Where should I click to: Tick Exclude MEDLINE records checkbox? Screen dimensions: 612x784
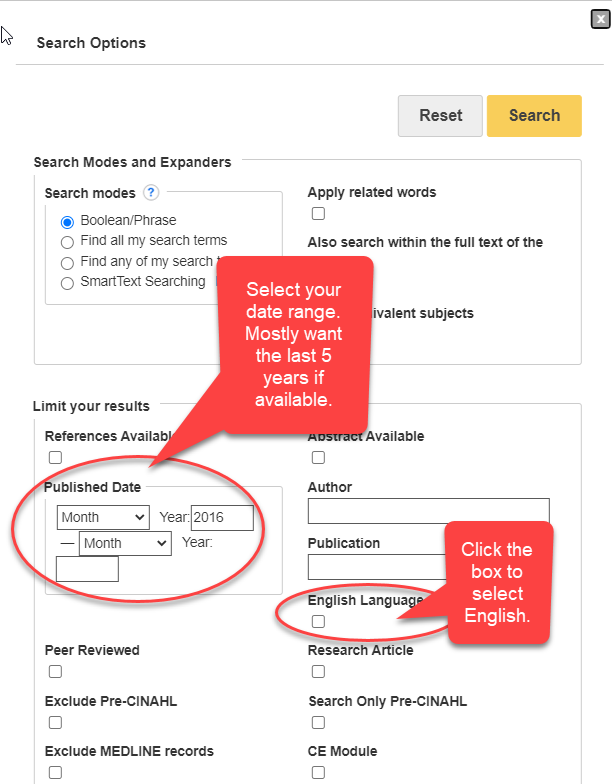click(55, 772)
